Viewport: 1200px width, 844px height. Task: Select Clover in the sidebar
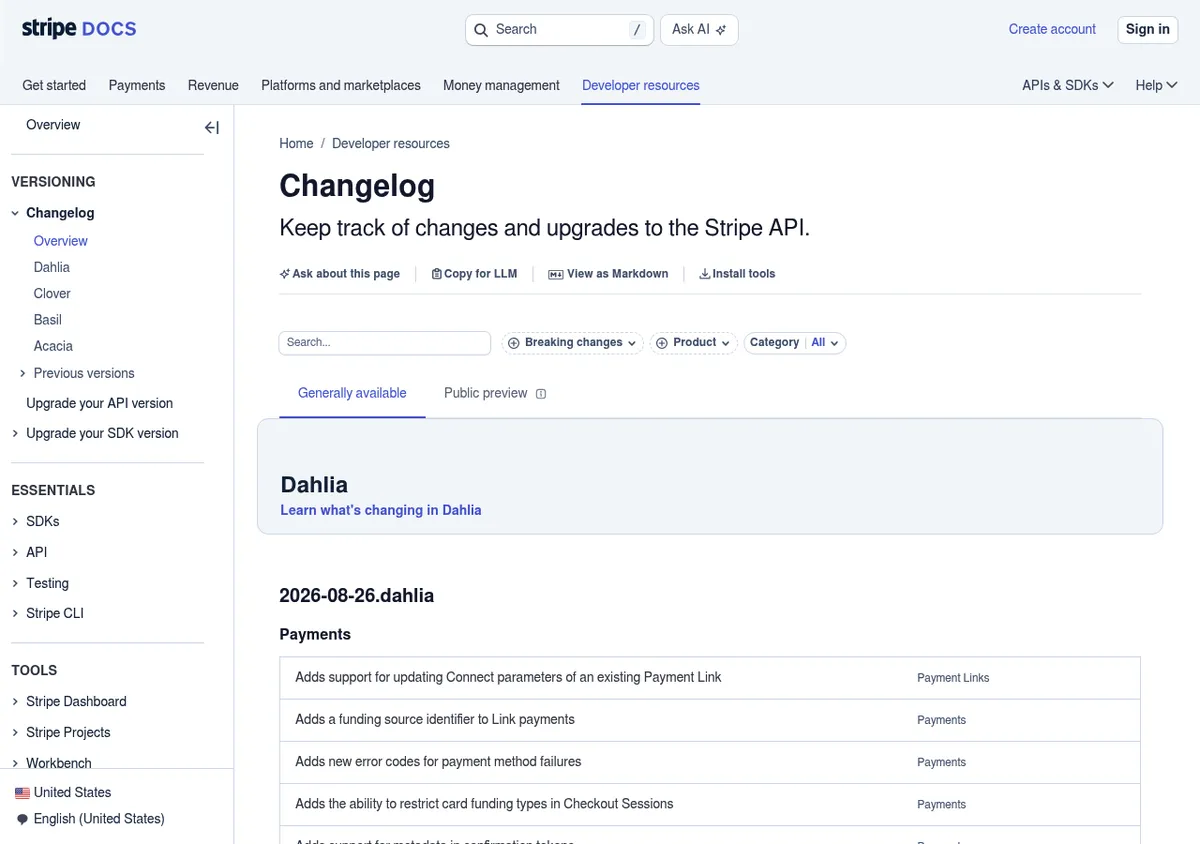point(52,293)
